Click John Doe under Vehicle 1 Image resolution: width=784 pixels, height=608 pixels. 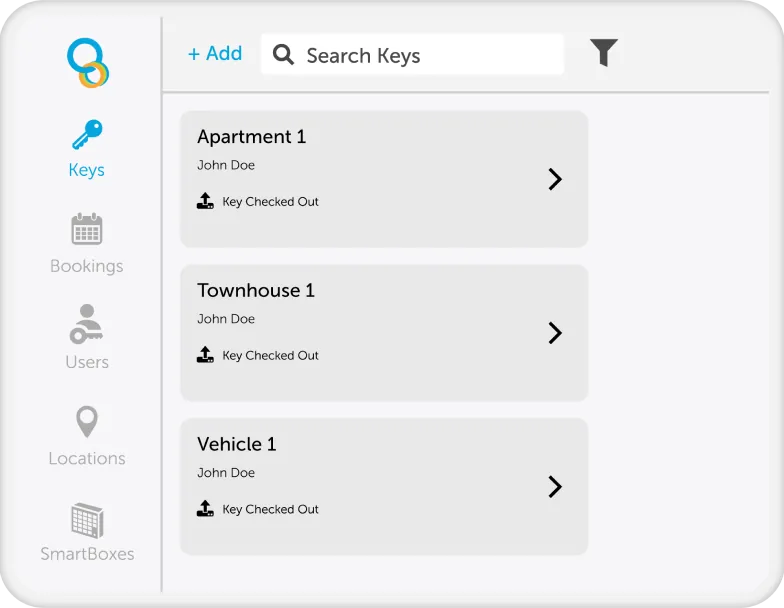click(x=226, y=472)
